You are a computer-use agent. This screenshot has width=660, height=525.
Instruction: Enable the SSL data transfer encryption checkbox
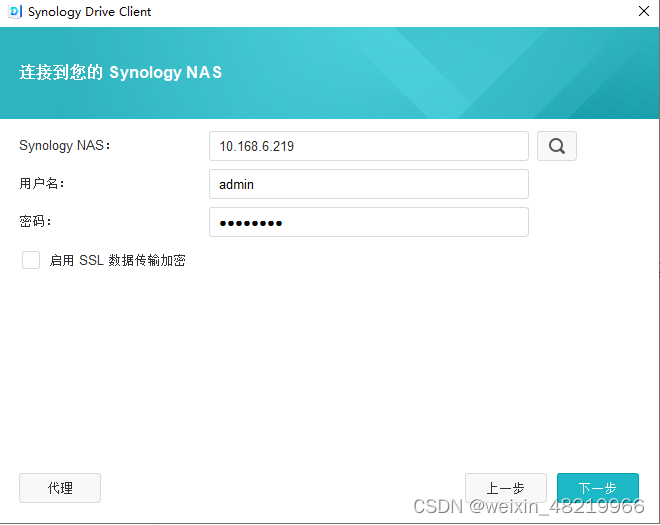(31, 260)
